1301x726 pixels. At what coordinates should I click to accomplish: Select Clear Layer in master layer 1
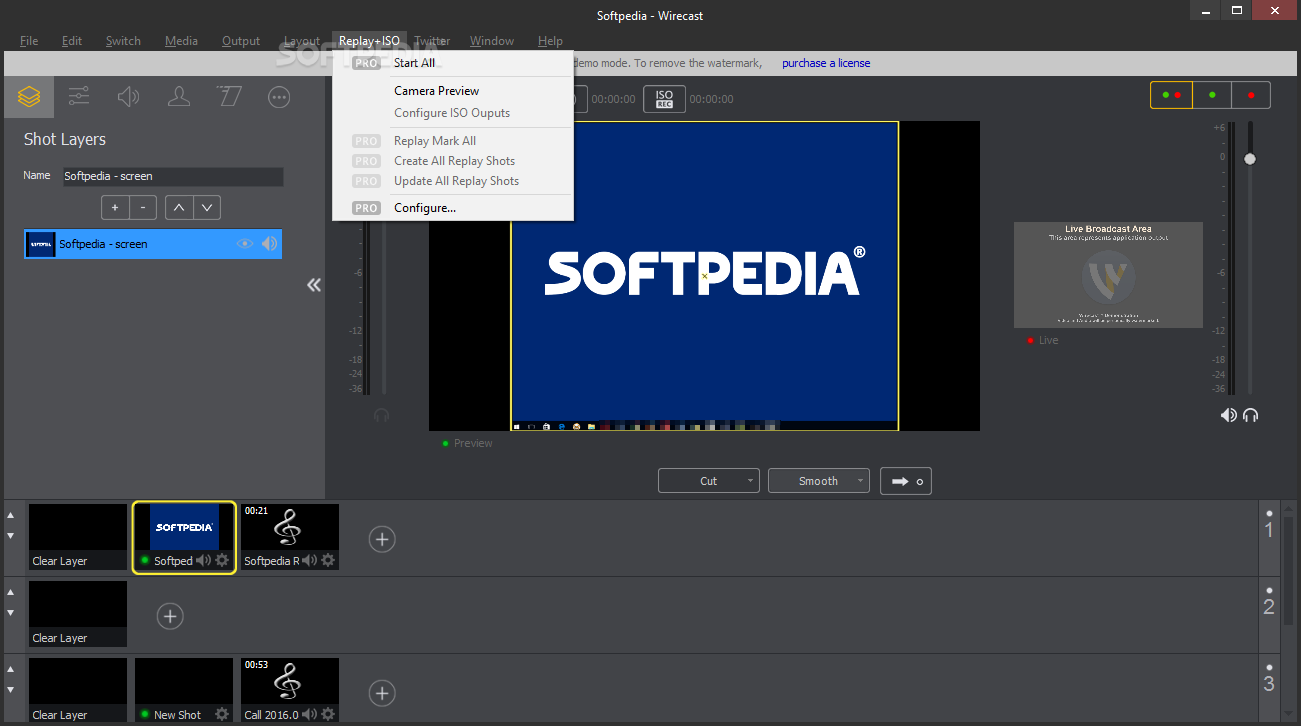point(78,537)
